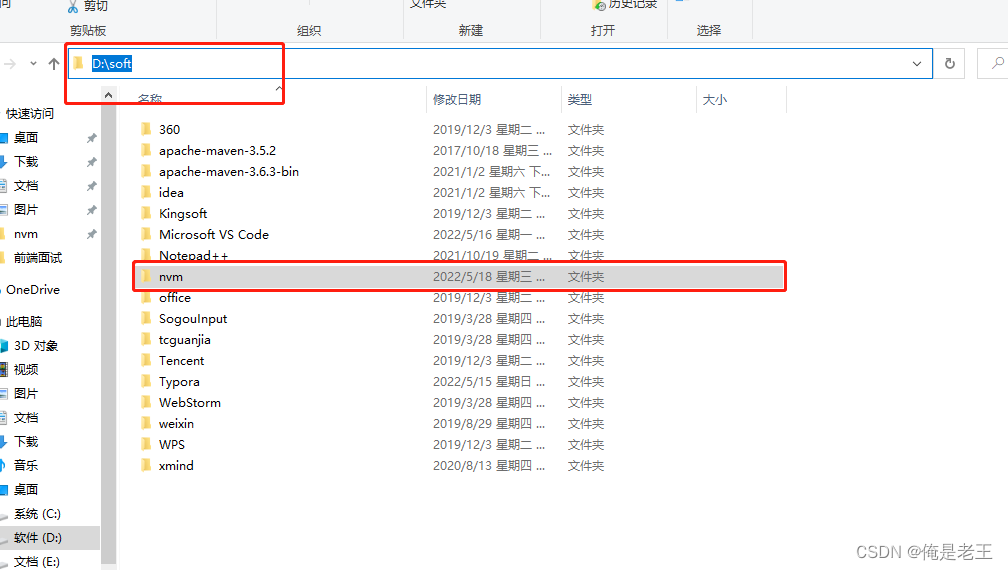Sort by 类型 column header

pos(580,100)
